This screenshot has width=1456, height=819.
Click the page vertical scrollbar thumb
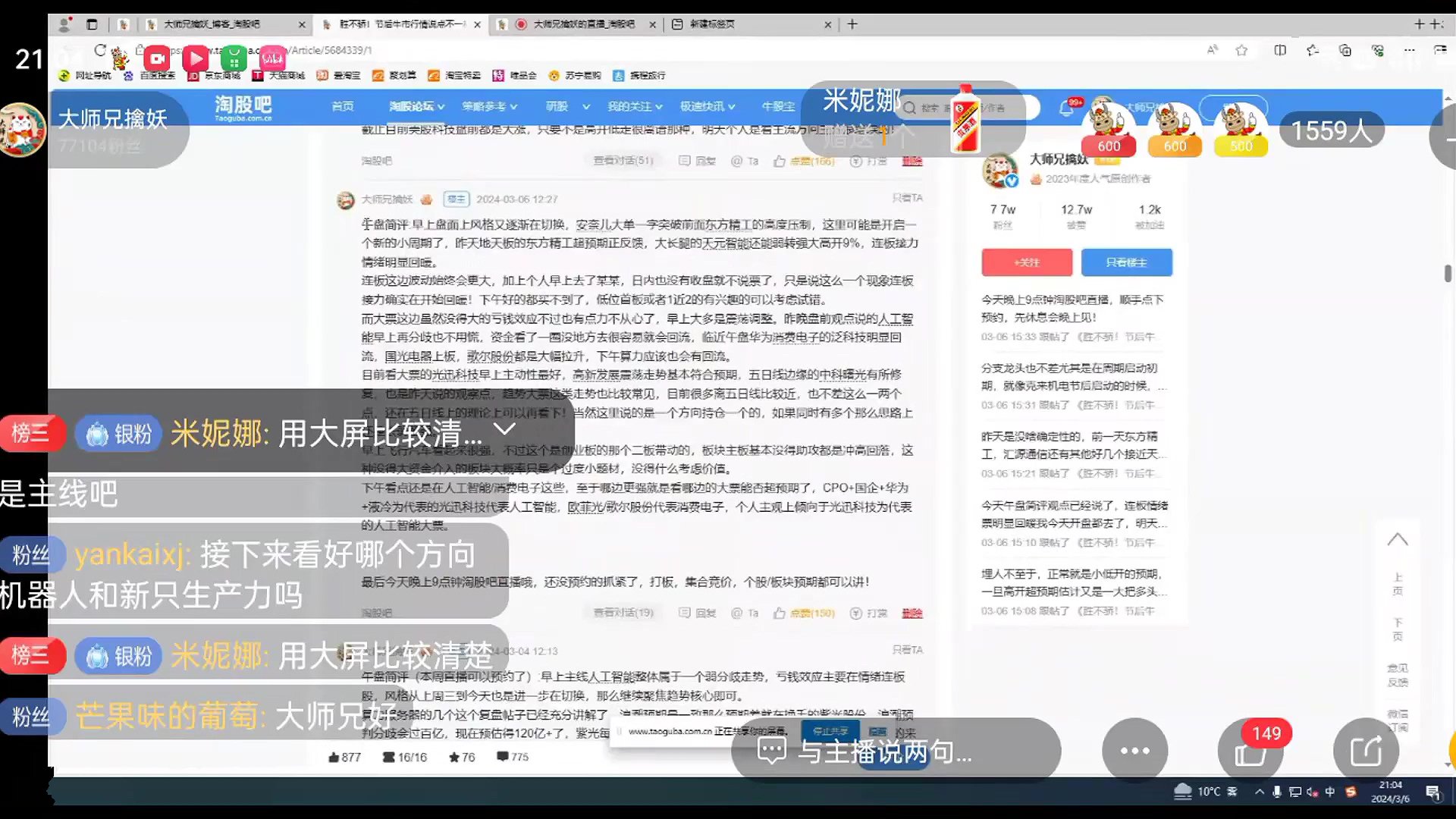point(1448,274)
